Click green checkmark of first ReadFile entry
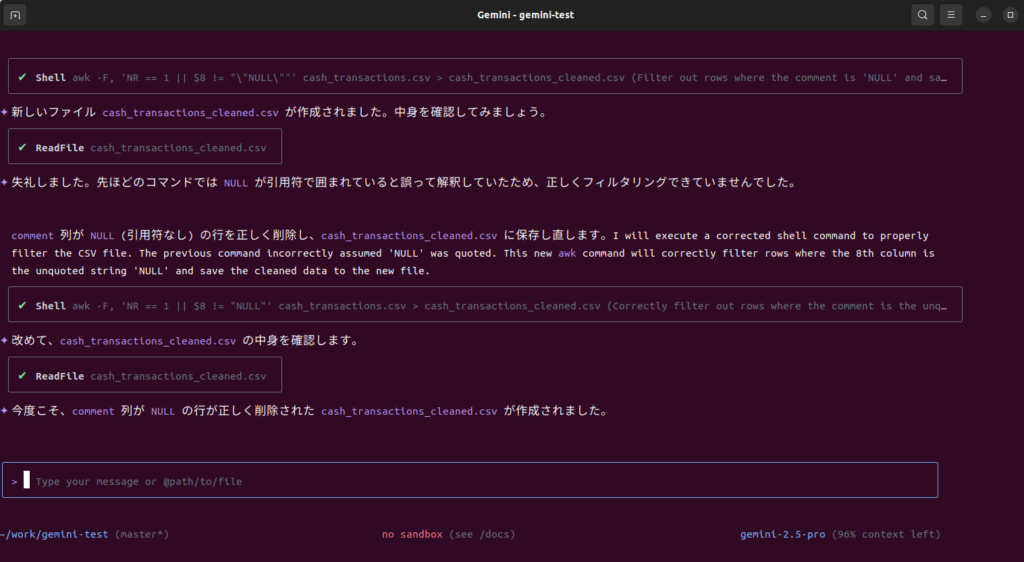1024x562 pixels. coord(23,148)
